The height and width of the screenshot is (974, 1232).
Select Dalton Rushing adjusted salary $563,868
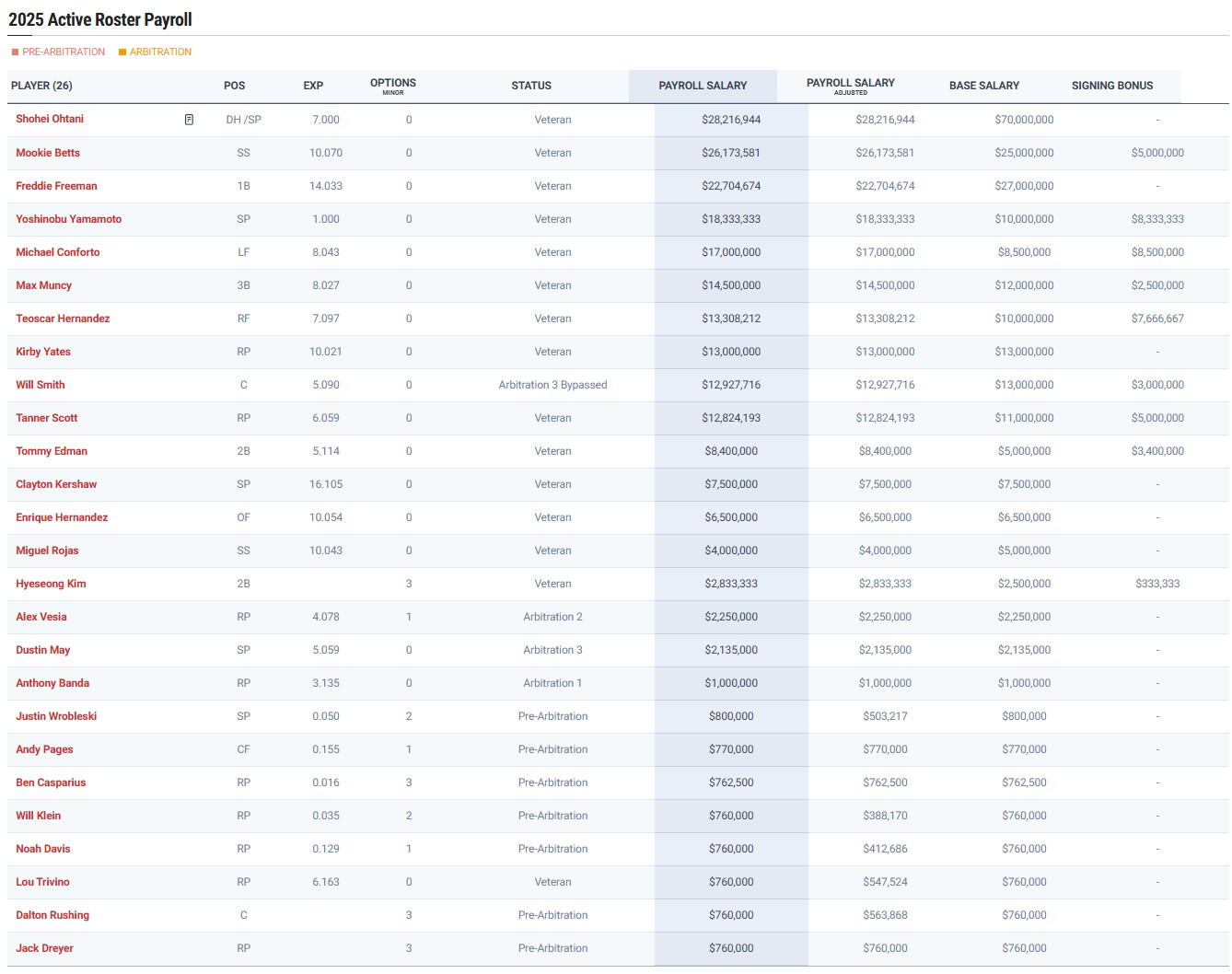click(885, 915)
